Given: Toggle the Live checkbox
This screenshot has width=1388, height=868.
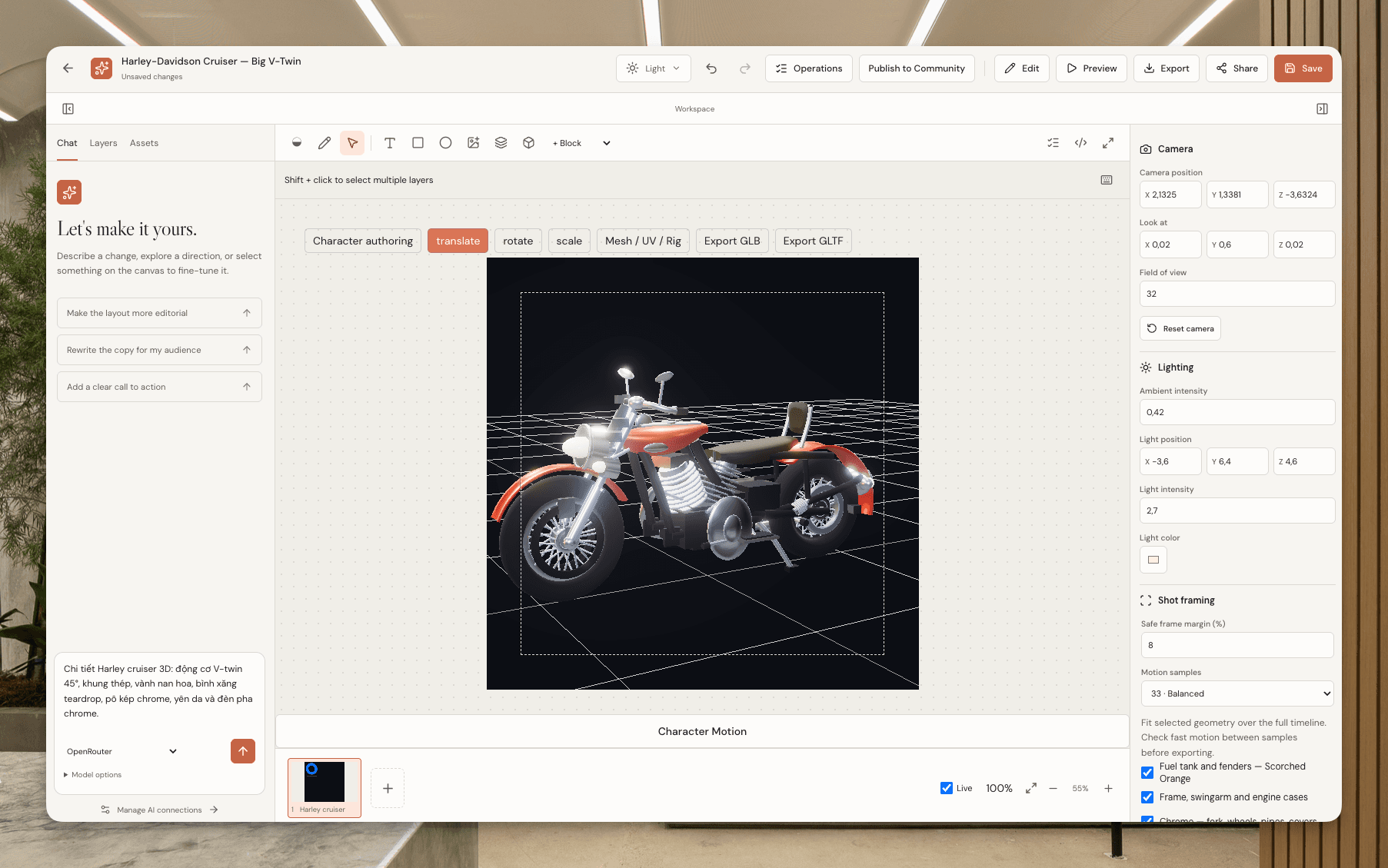Looking at the screenshot, I should pyautogui.click(x=947, y=788).
